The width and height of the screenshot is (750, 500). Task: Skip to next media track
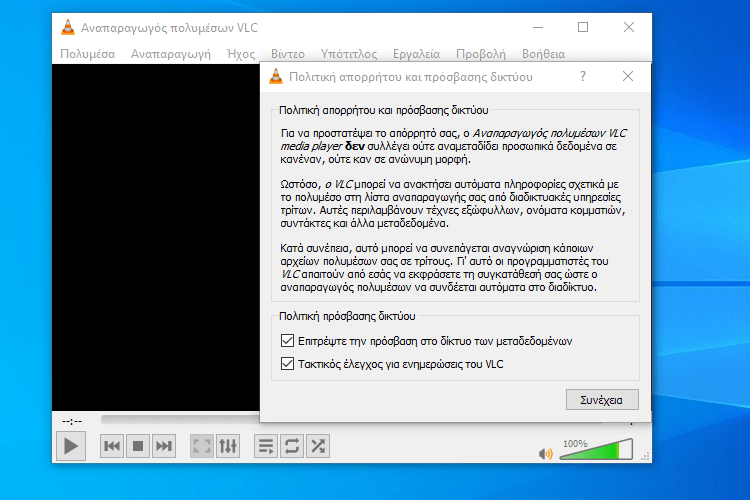point(164,446)
